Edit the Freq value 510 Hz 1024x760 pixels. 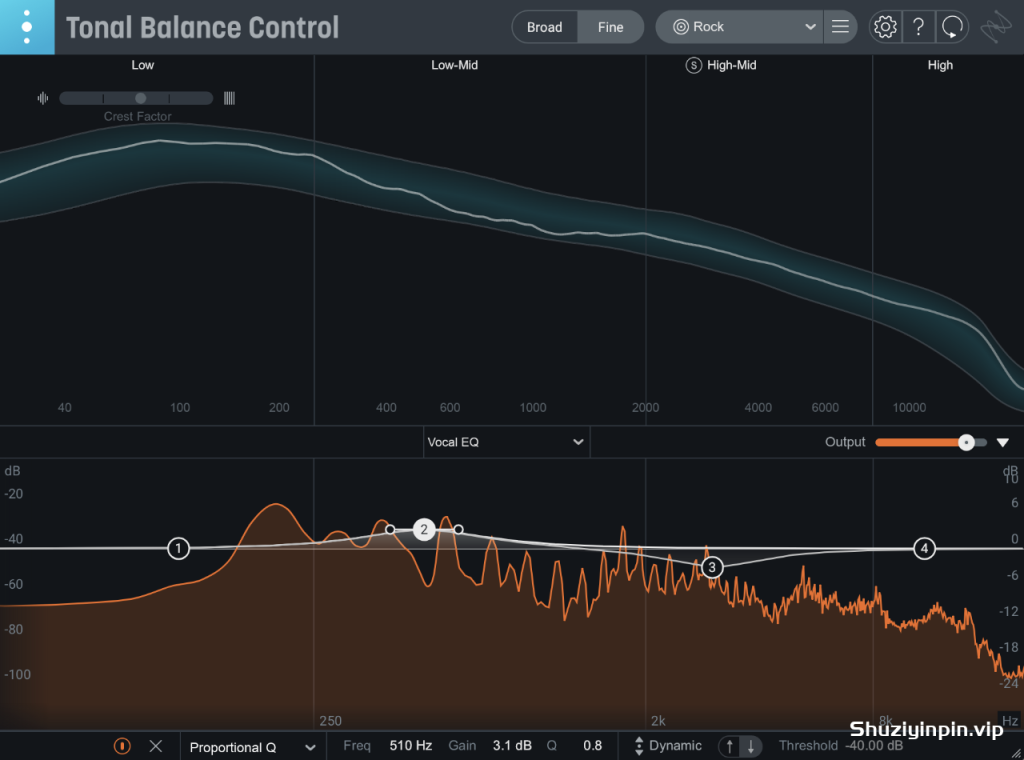coord(411,746)
